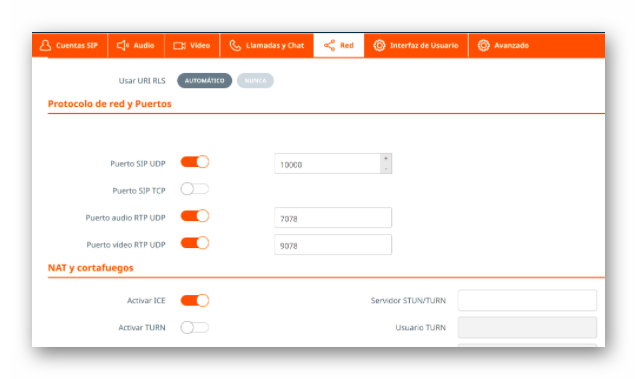637x379 pixels.
Task: Click the Protocolo de red y Puertos heading
Action: [x=110, y=104]
